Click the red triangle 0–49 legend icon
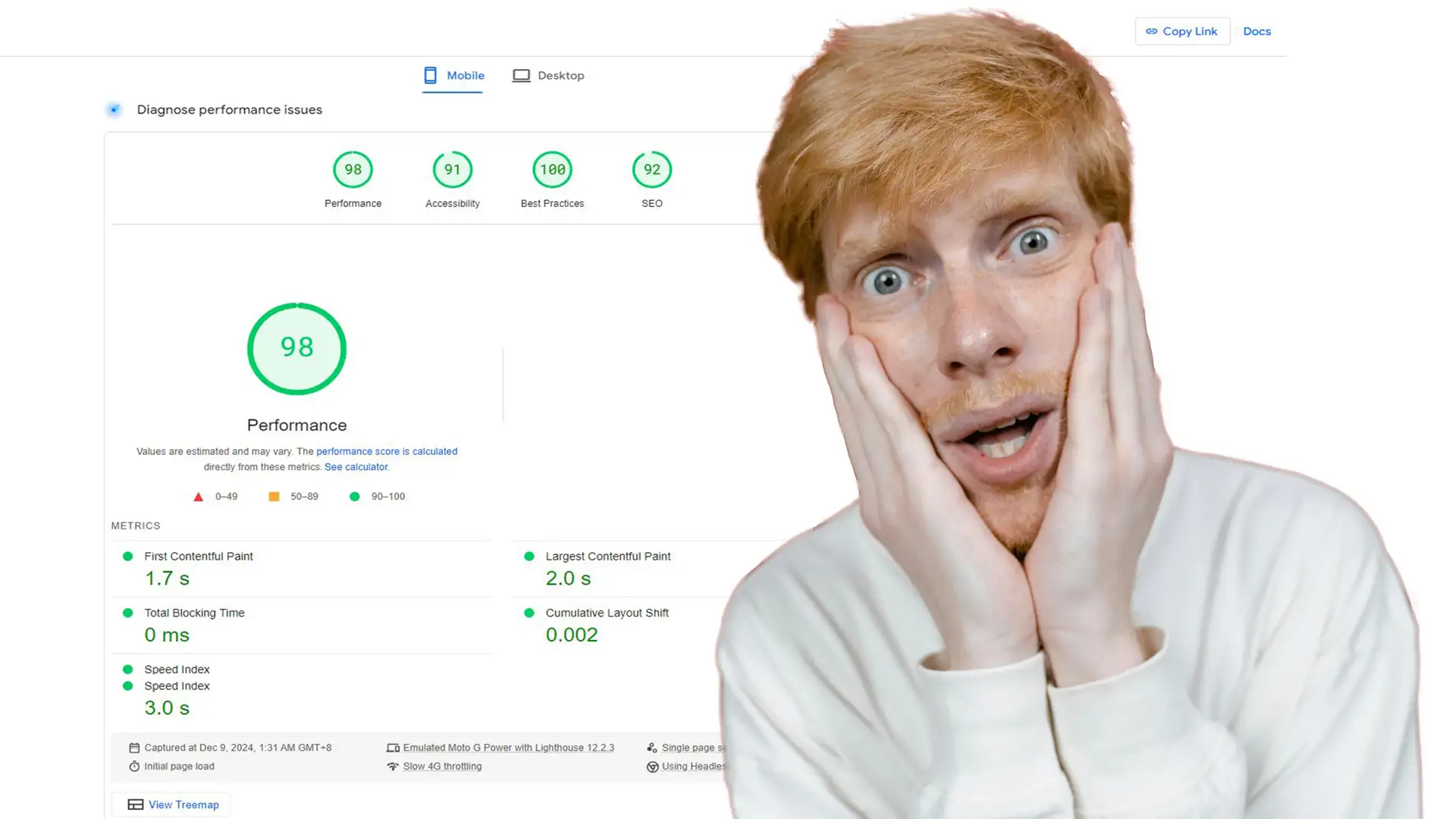 pos(198,497)
